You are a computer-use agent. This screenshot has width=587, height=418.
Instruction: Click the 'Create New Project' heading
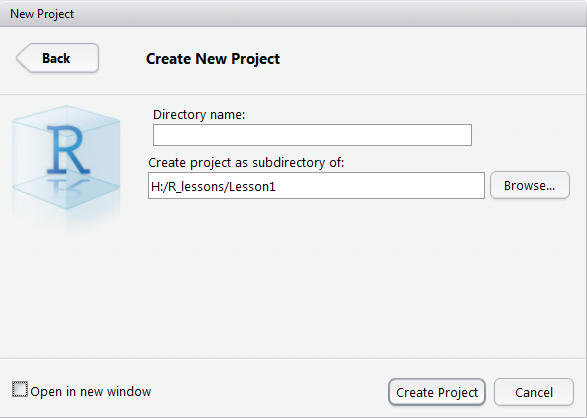click(213, 59)
